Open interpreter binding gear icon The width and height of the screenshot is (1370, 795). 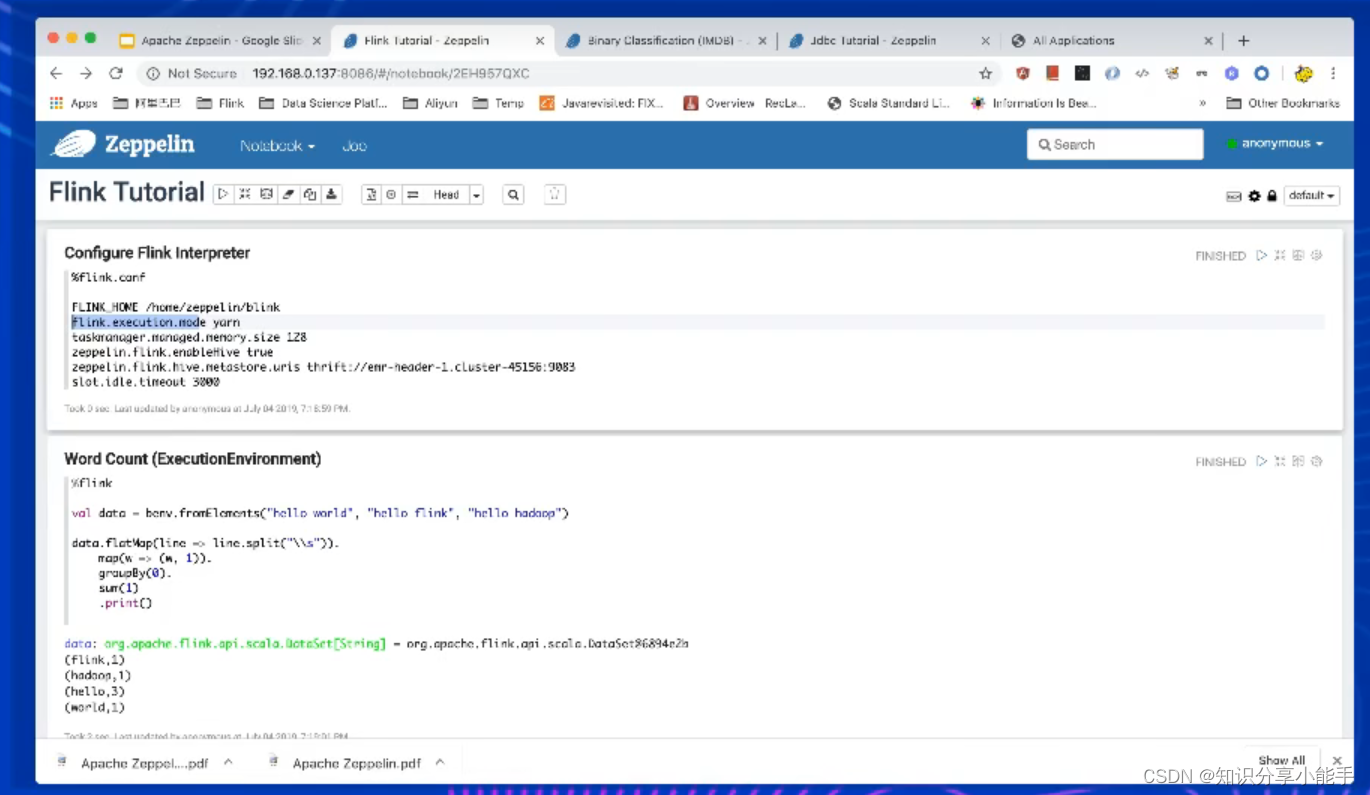tap(1255, 196)
